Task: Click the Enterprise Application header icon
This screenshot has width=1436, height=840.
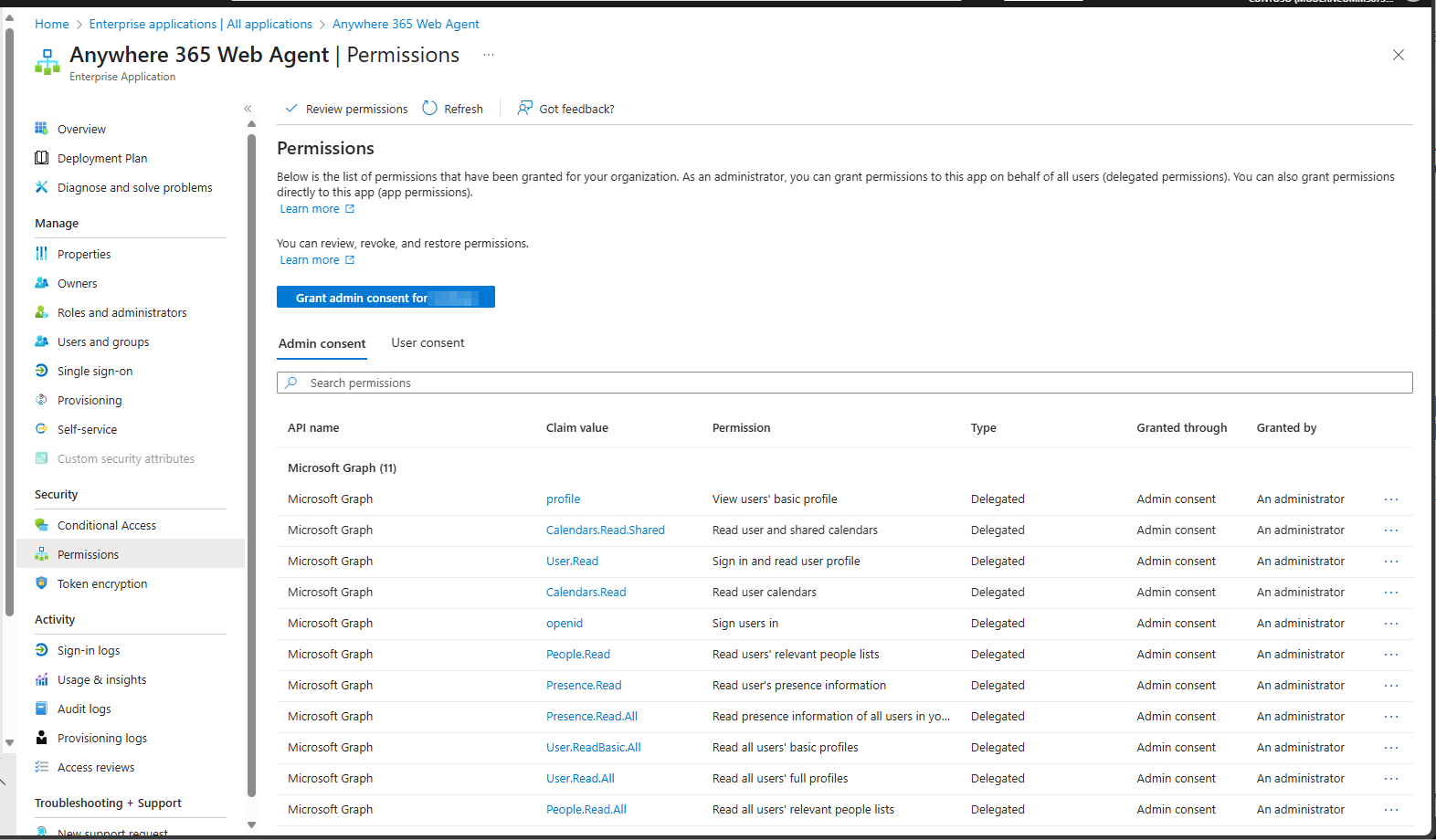Action: tap(48, 62)
